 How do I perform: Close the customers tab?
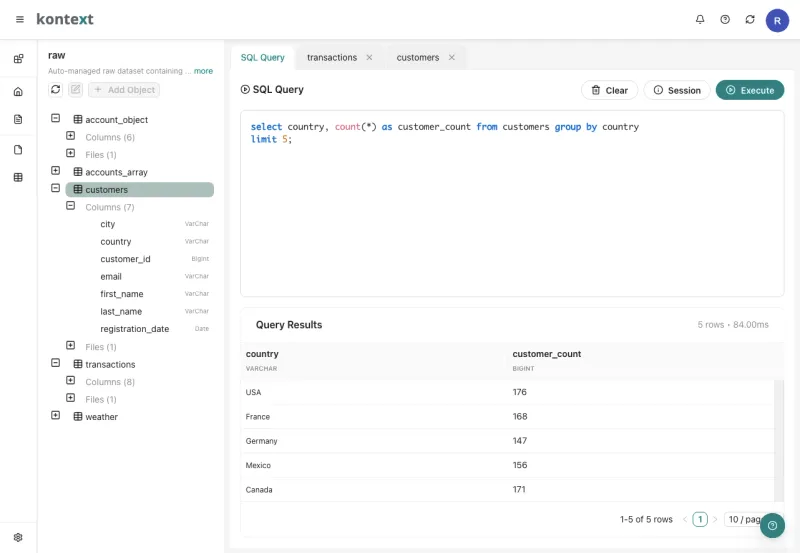pos(452,58)
